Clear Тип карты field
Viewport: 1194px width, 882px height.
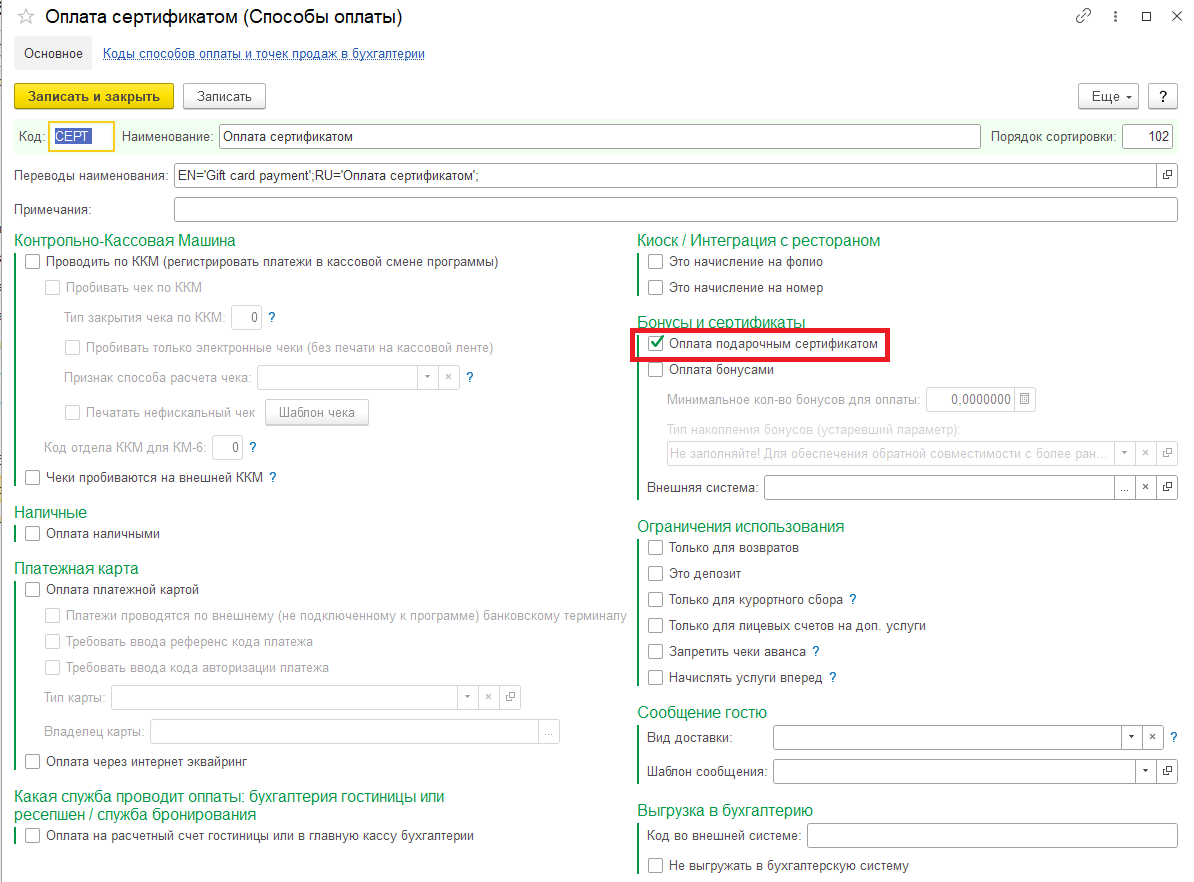(x=489, y=697)
